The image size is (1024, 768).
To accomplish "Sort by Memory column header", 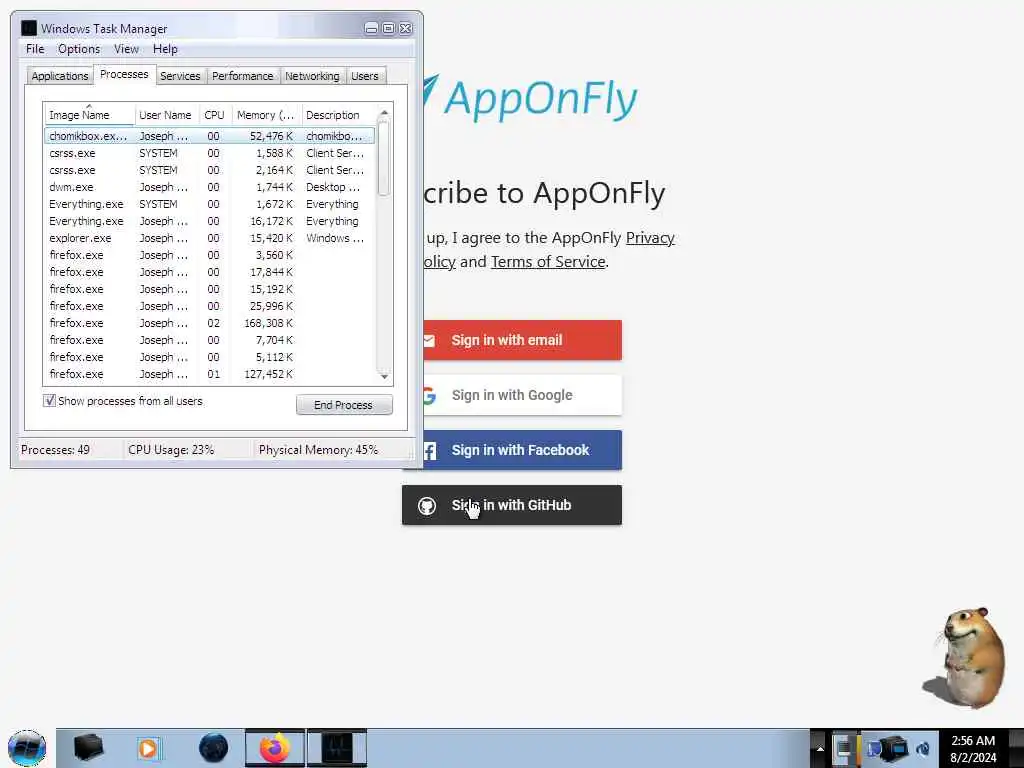I will tap(266, 115).
